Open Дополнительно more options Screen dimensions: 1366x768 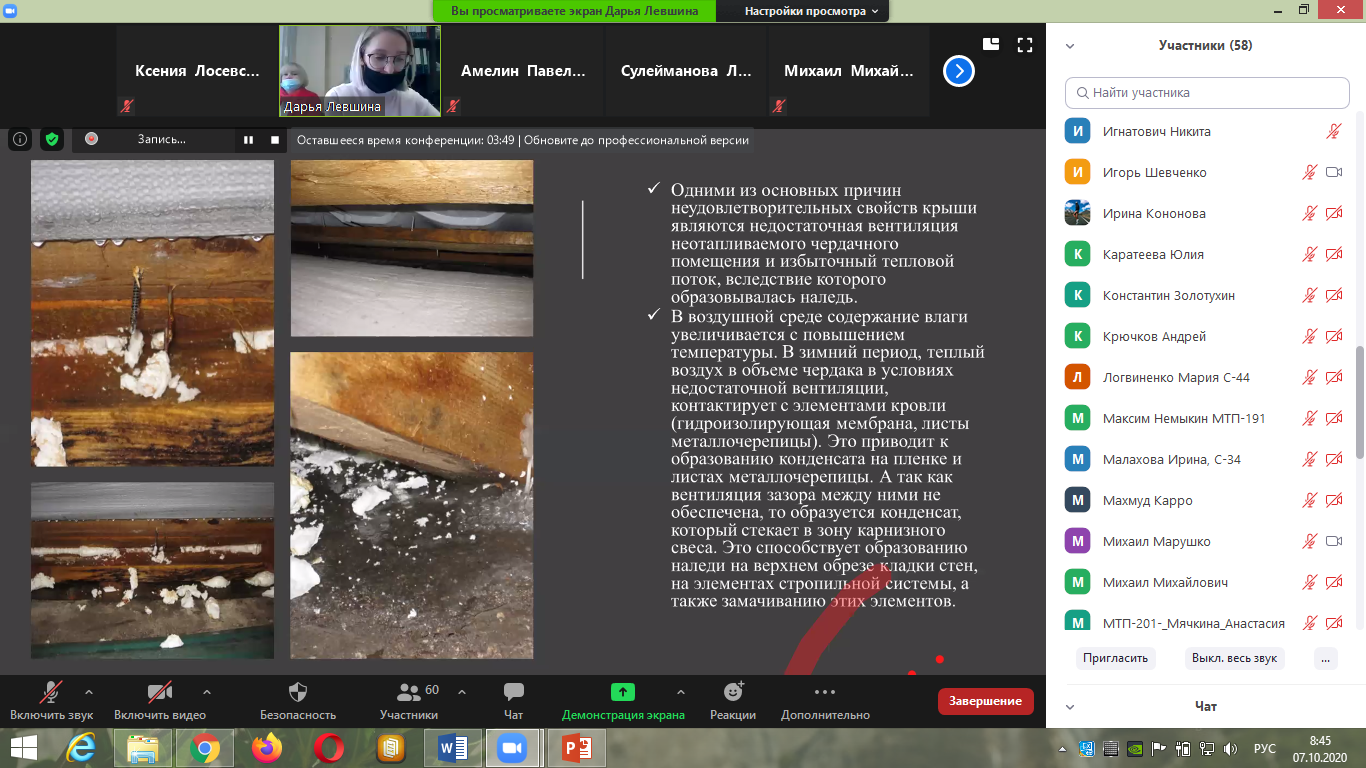click(825, 701)
